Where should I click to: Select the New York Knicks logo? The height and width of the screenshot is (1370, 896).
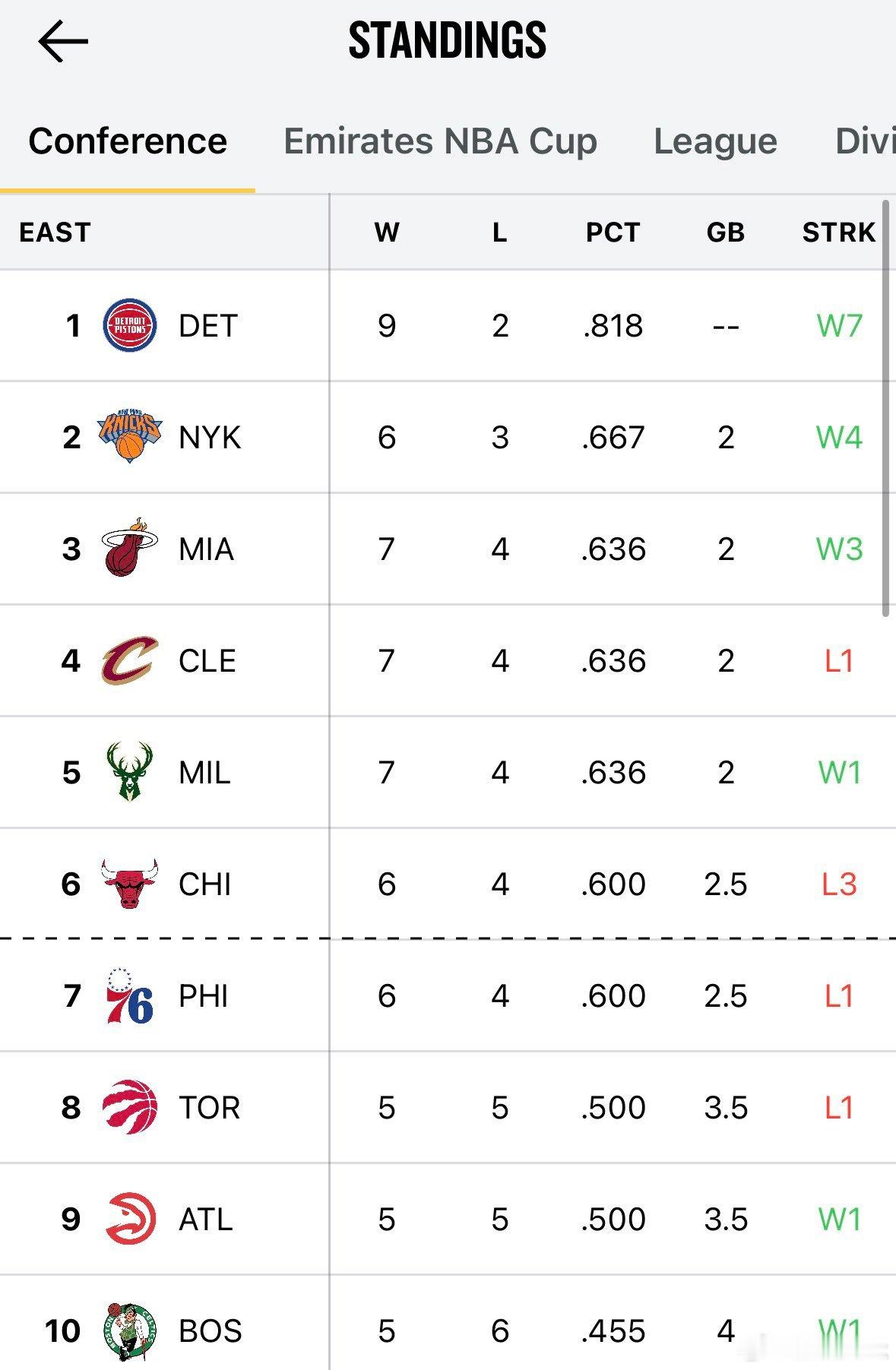[x=130, y=436]
